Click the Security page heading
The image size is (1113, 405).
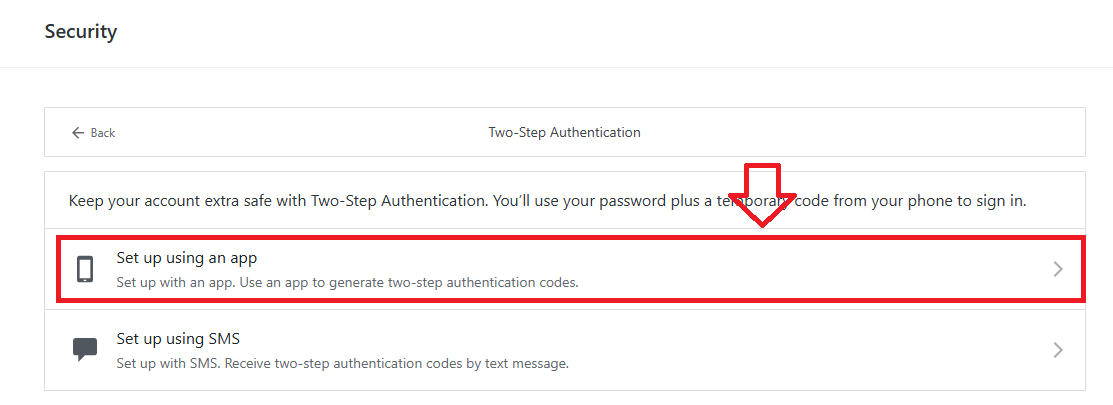(x=81, y=32)
